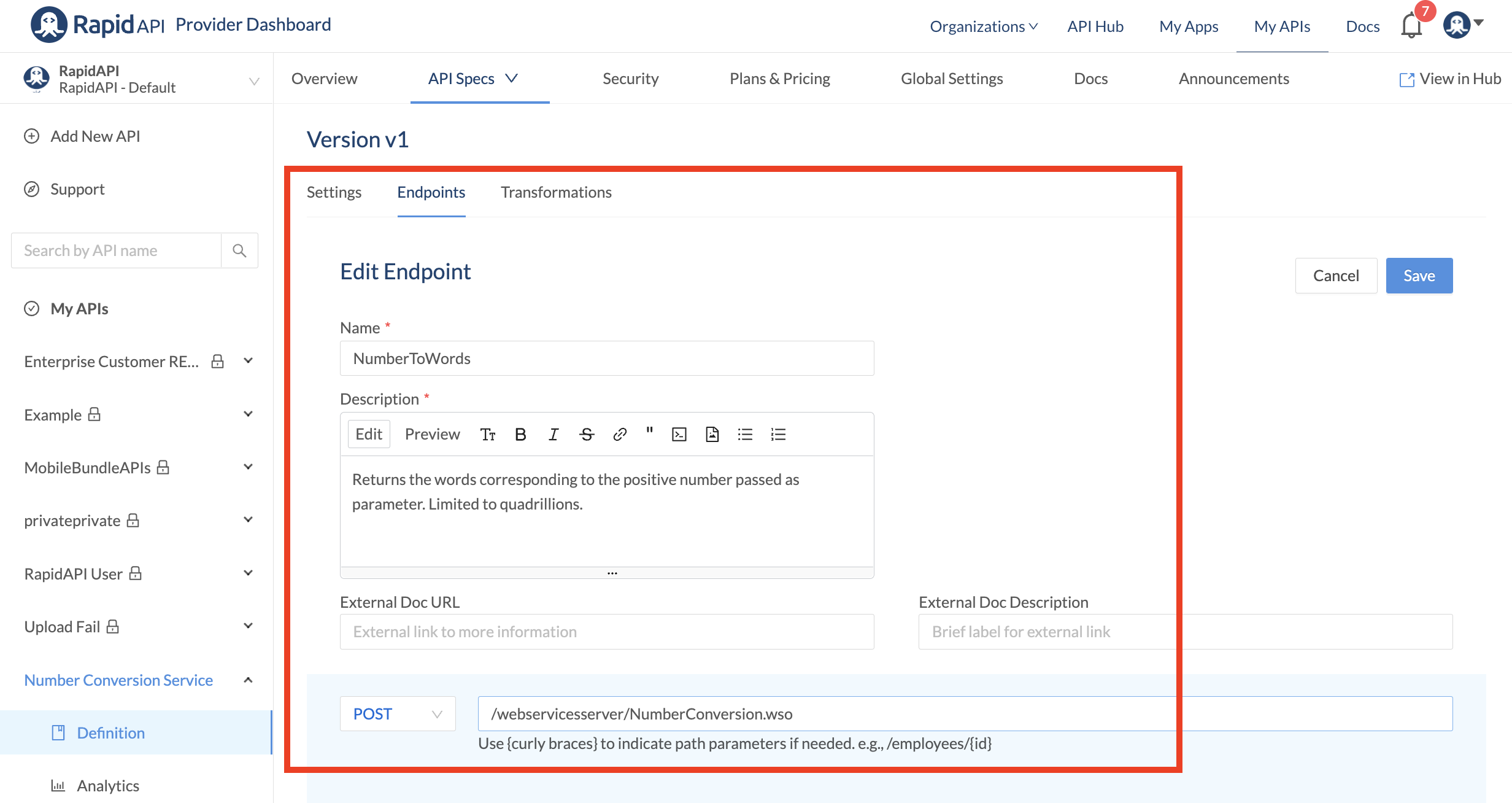Collapse Number Conversion Service section
This screenshot has height=803, width=1512.
248,680
